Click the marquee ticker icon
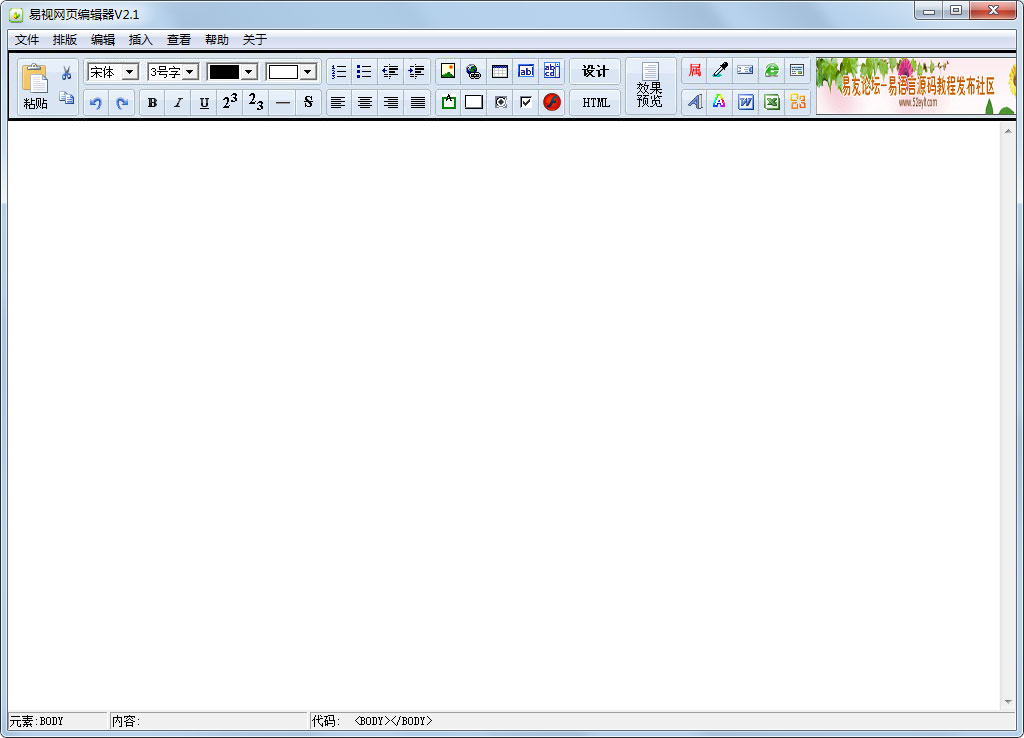The image size is (1024, 738). coord(745,70)
